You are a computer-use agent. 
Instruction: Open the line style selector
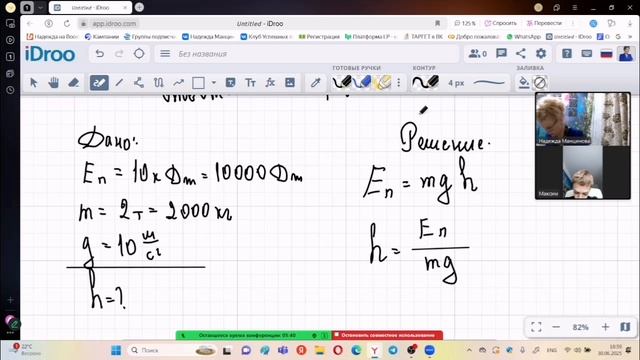pyautogui.click(x=489, y=83)
